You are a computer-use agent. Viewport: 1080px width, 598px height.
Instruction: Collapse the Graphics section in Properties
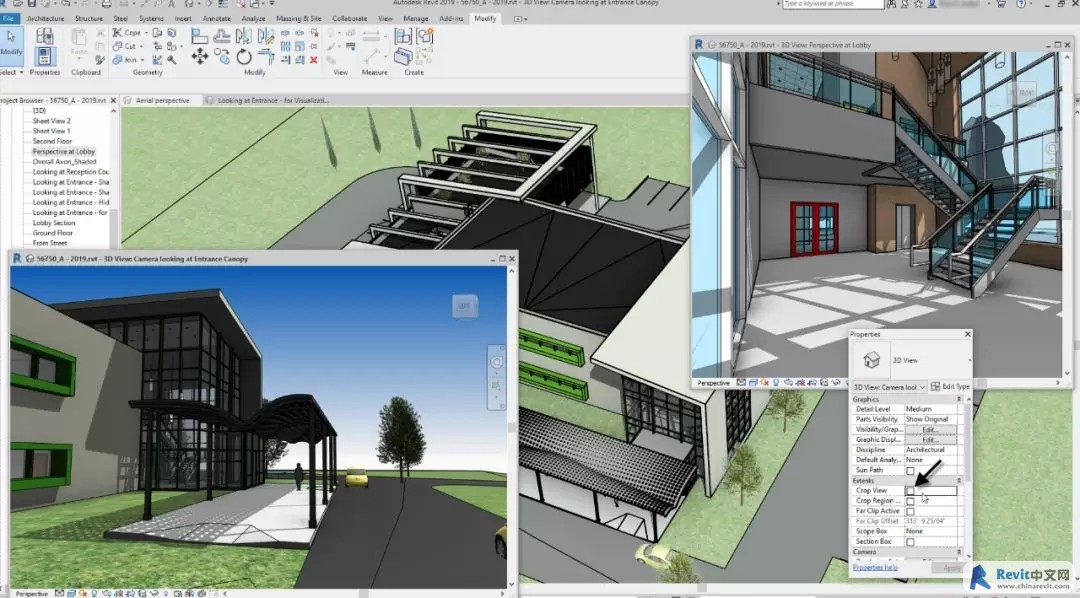(958, 400)
